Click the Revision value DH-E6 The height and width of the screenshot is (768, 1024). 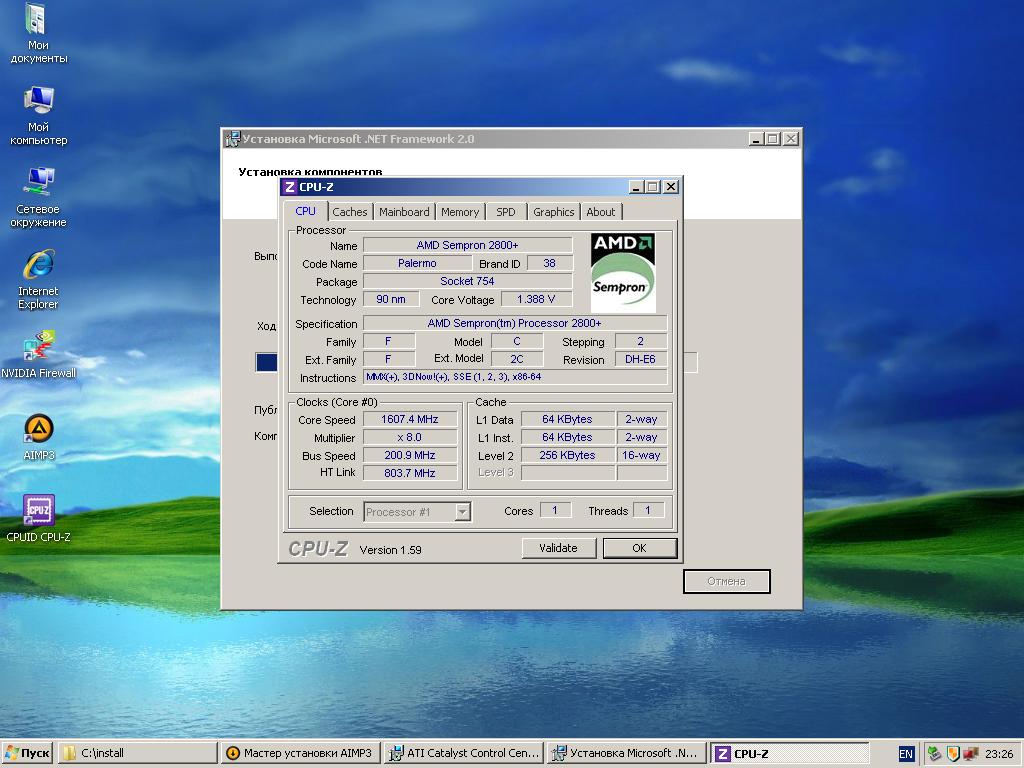(641, 359)
